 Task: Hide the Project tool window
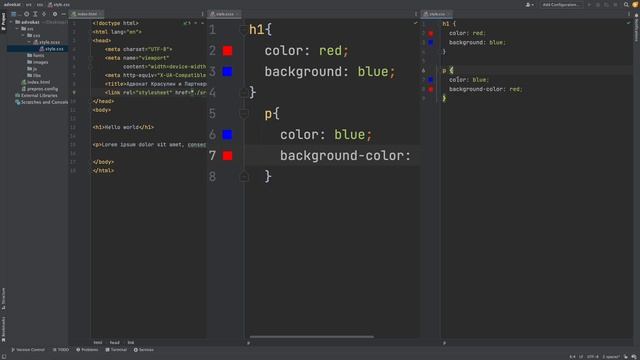pyautogui.click(x=63, y=14)
